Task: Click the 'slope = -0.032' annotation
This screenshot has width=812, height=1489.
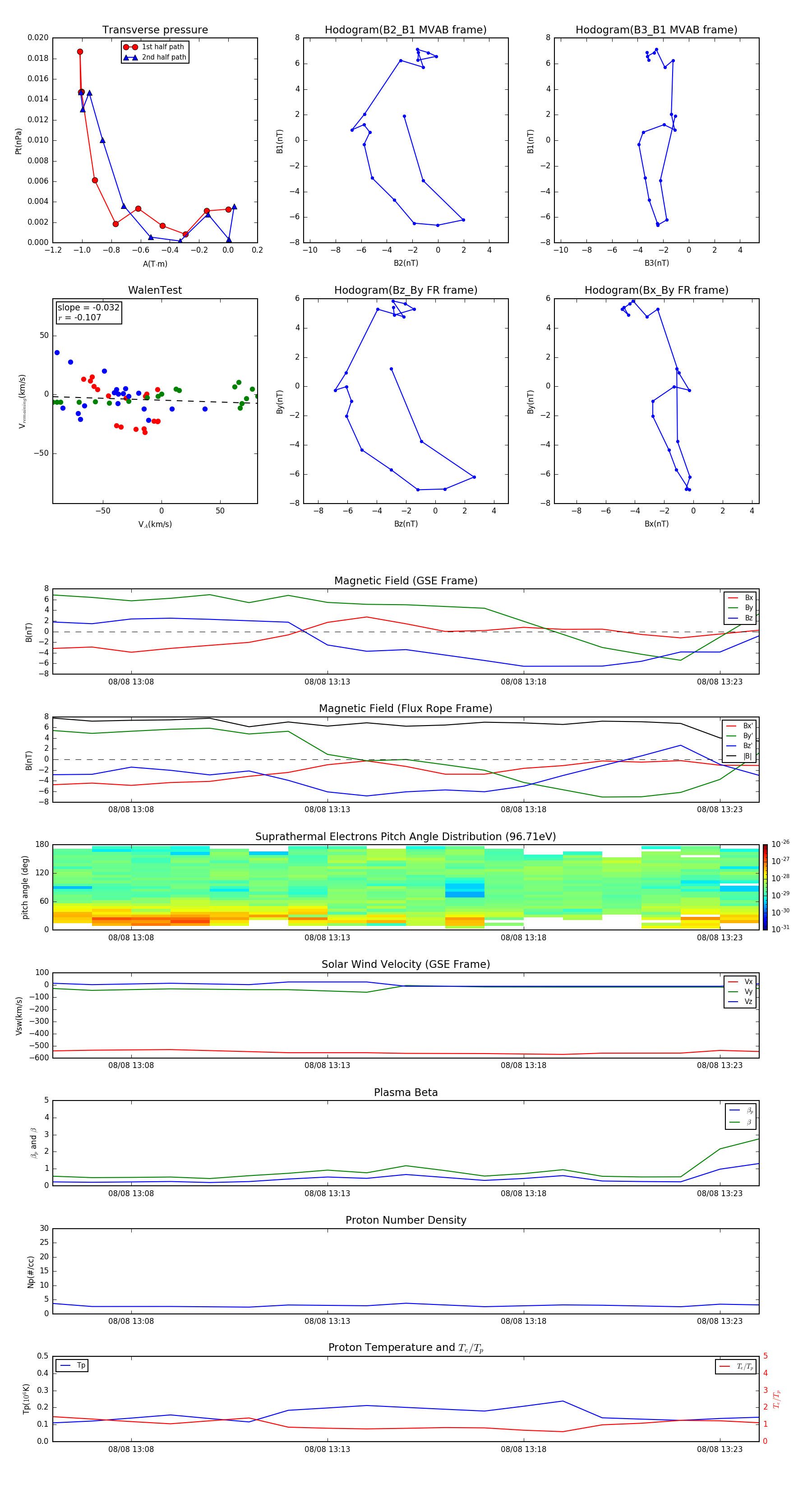Action: [x=88, y=308]
